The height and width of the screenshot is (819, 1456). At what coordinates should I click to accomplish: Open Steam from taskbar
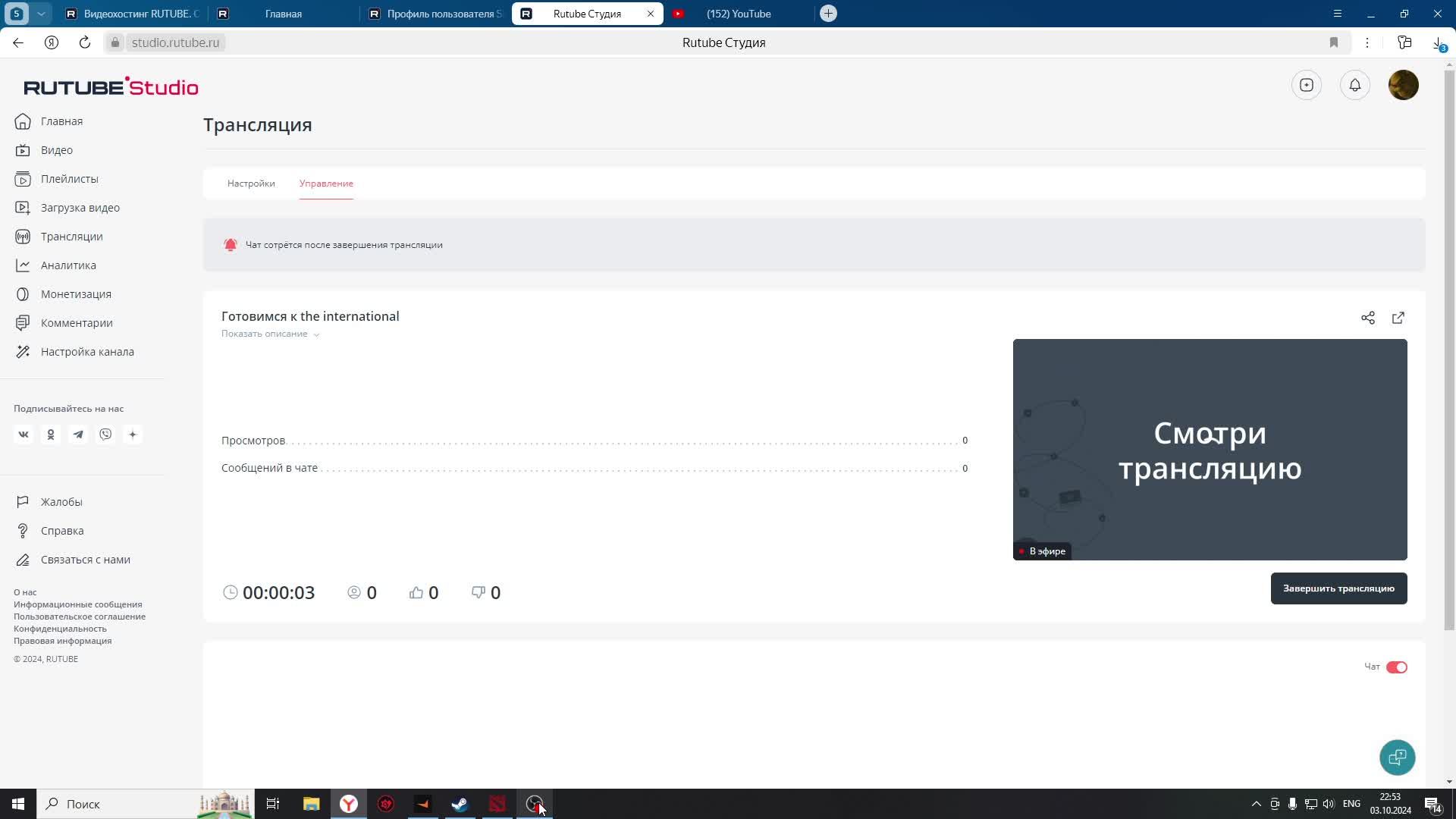coord(460,804)
